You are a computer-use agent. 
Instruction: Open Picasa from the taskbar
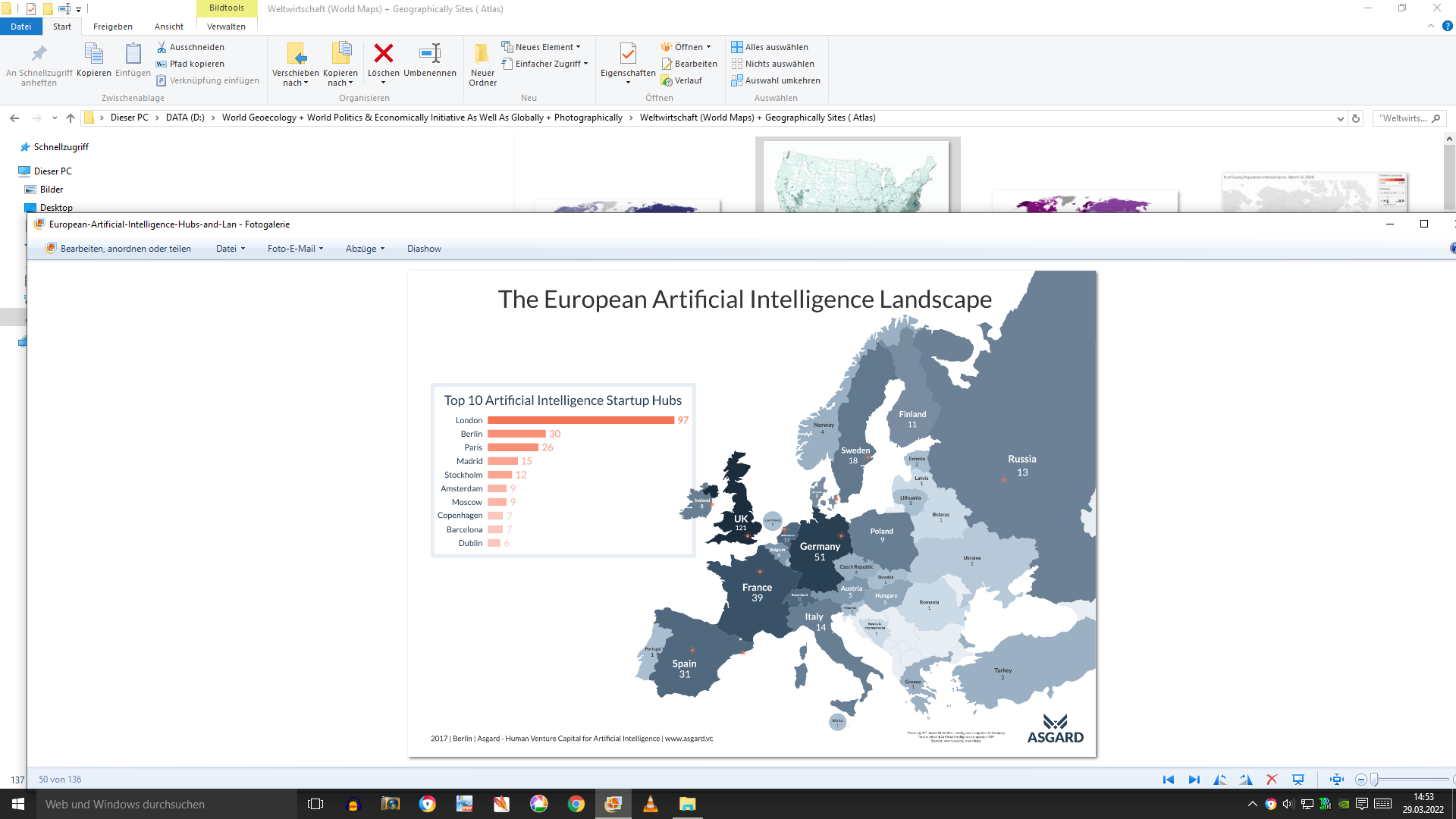[539, 804]
